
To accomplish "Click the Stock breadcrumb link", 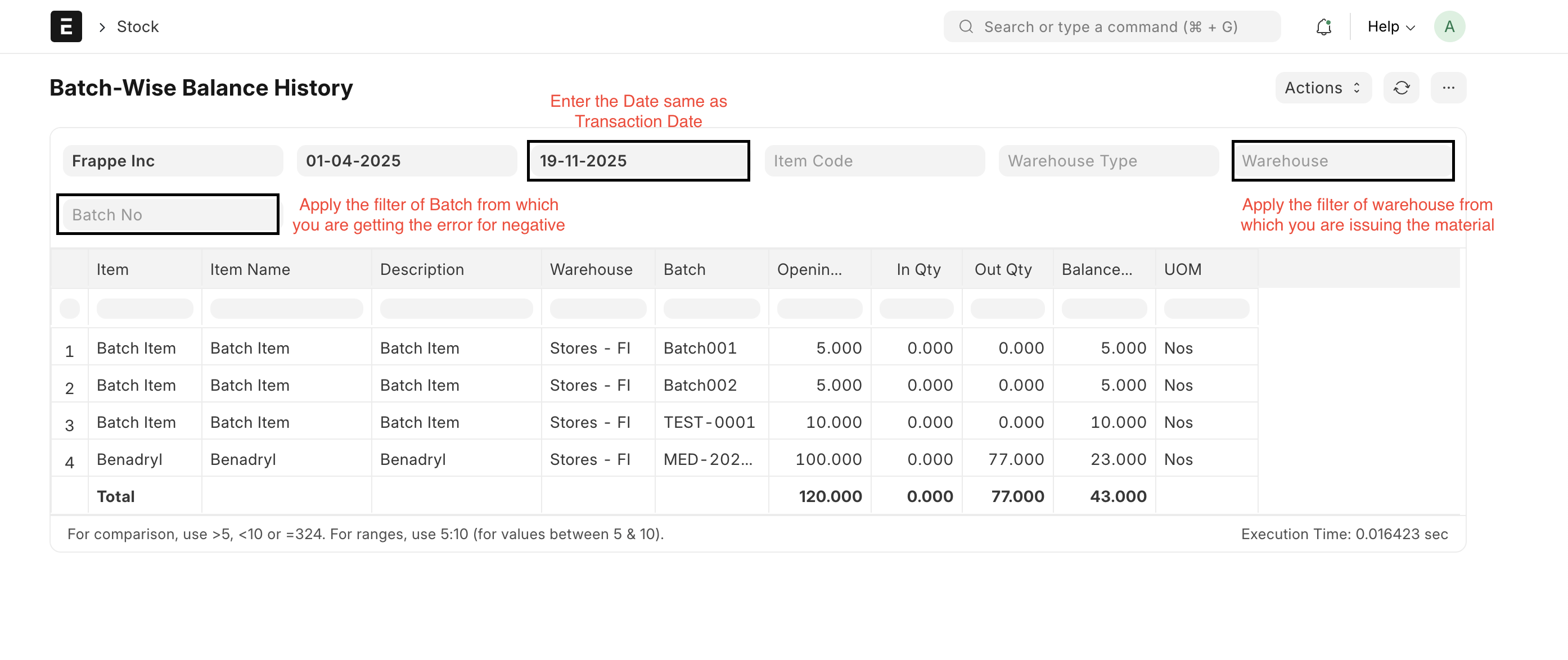I will click(138, 27).
